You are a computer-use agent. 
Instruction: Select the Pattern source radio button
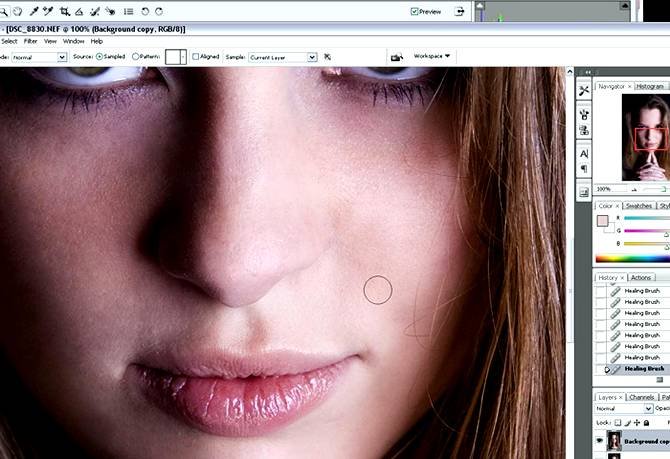tap(136, 57)
